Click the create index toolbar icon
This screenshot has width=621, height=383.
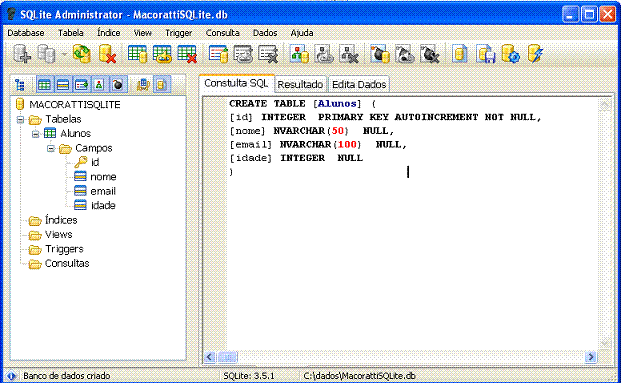(219, 53)
